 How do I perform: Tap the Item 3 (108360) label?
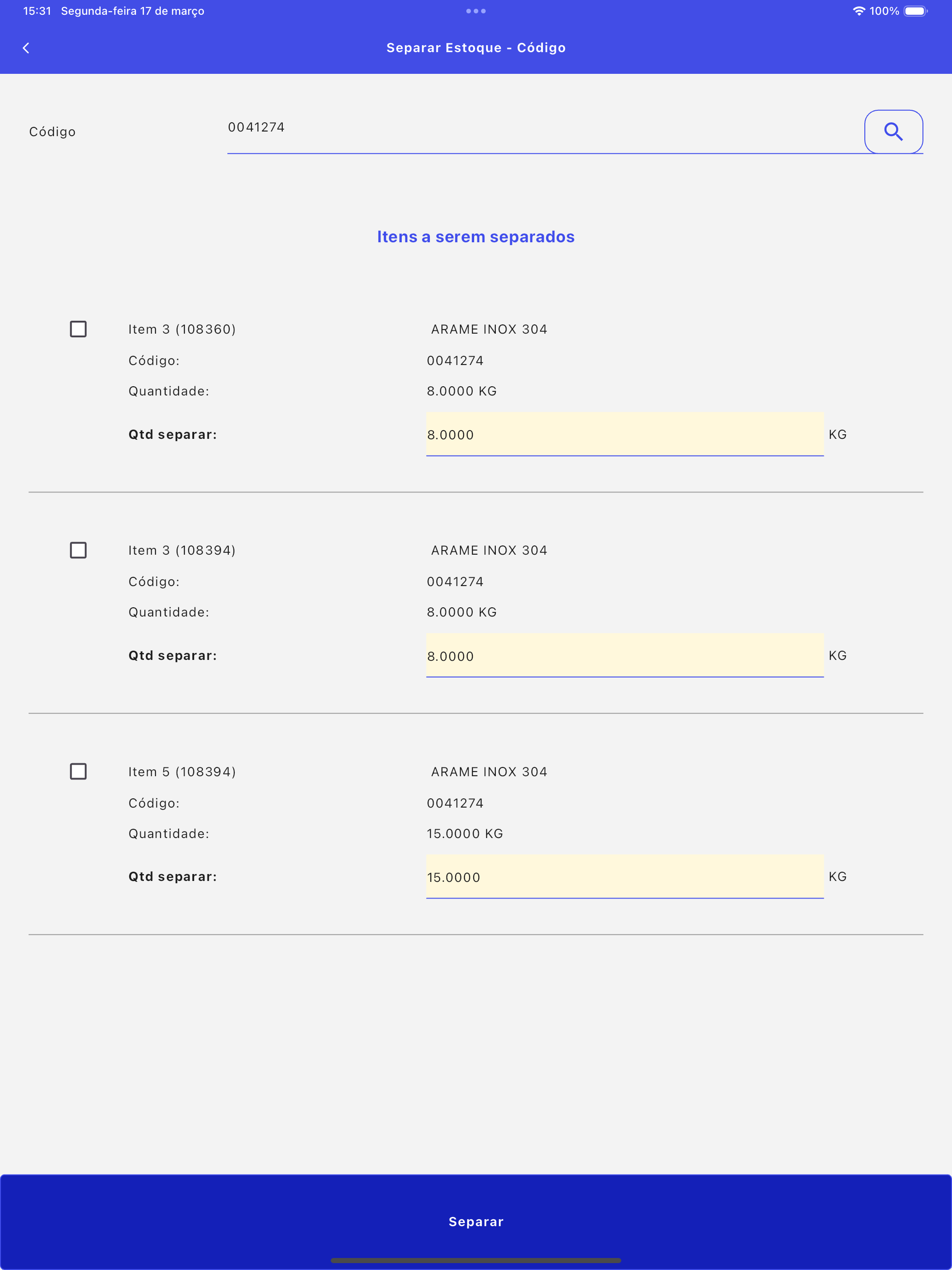[x=182, y=329]
